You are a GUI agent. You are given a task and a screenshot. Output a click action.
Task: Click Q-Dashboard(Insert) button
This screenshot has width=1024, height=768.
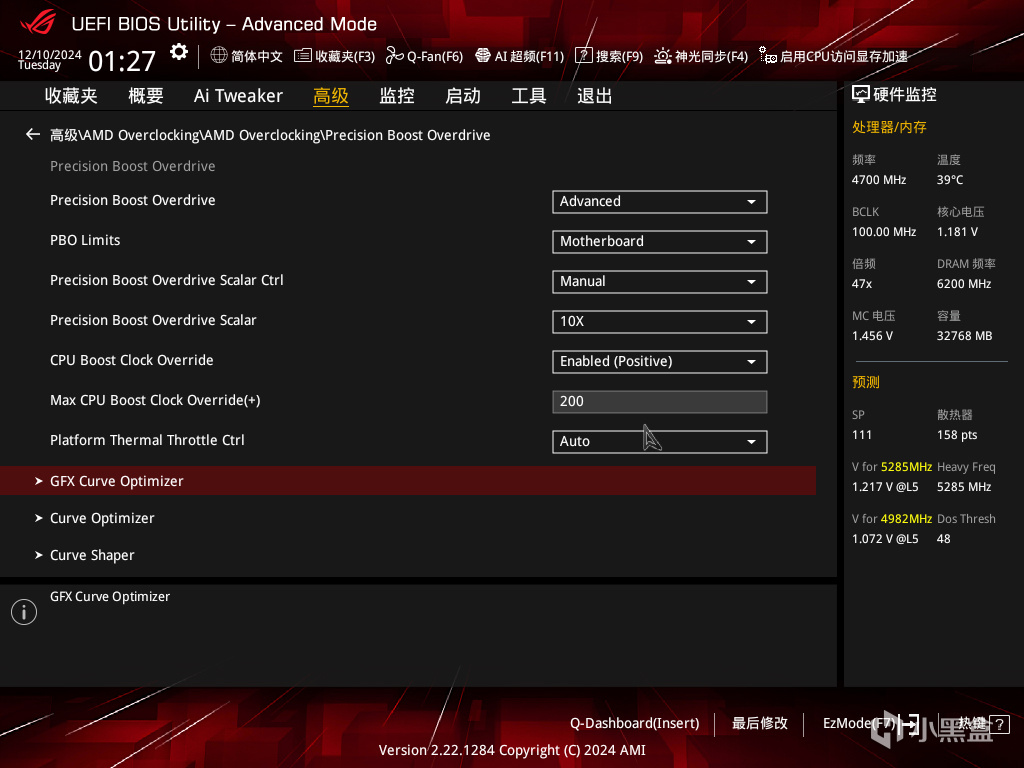click(x=635, y=724)
